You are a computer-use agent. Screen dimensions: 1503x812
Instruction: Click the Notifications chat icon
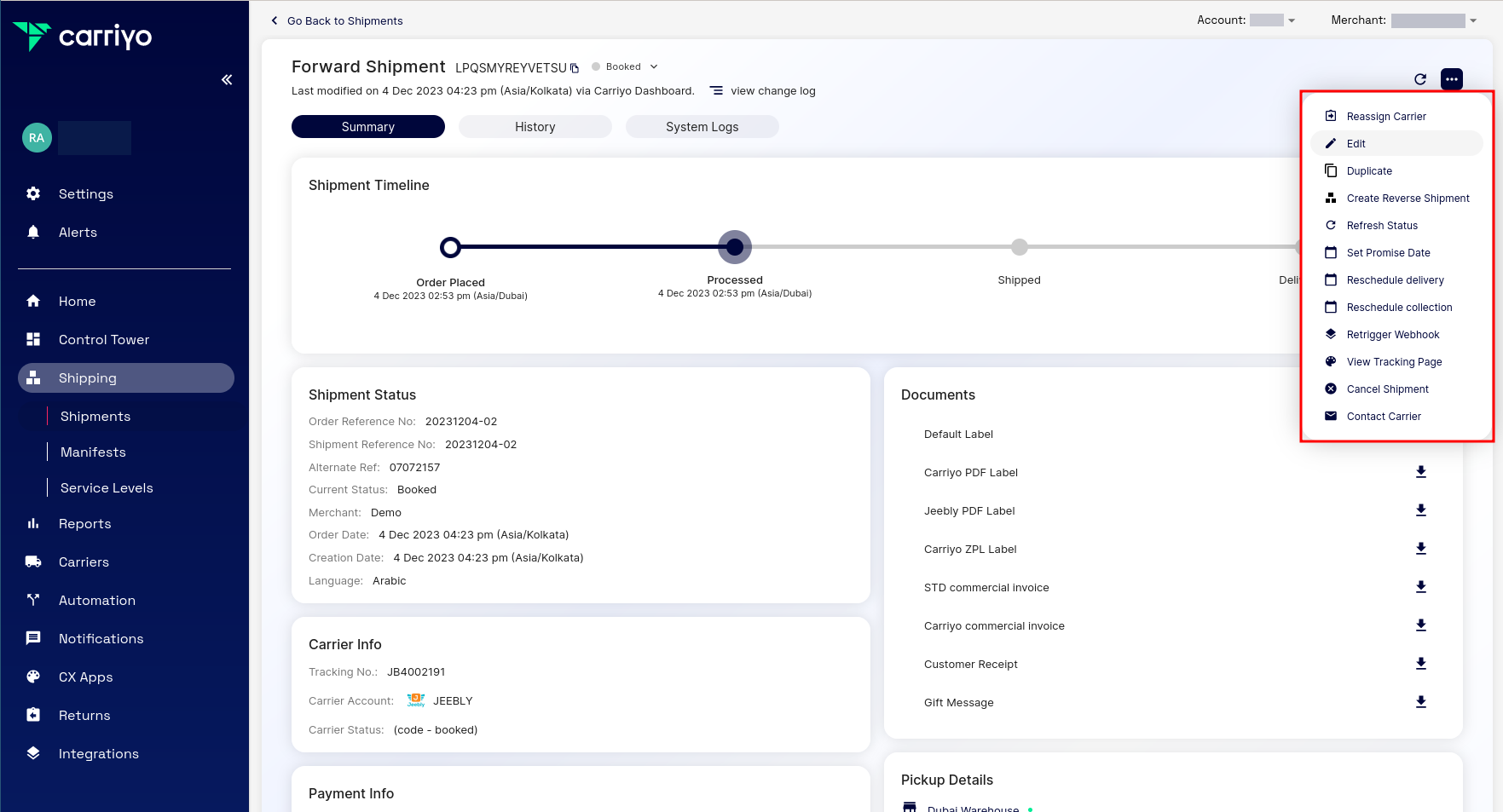coord(33,638)
